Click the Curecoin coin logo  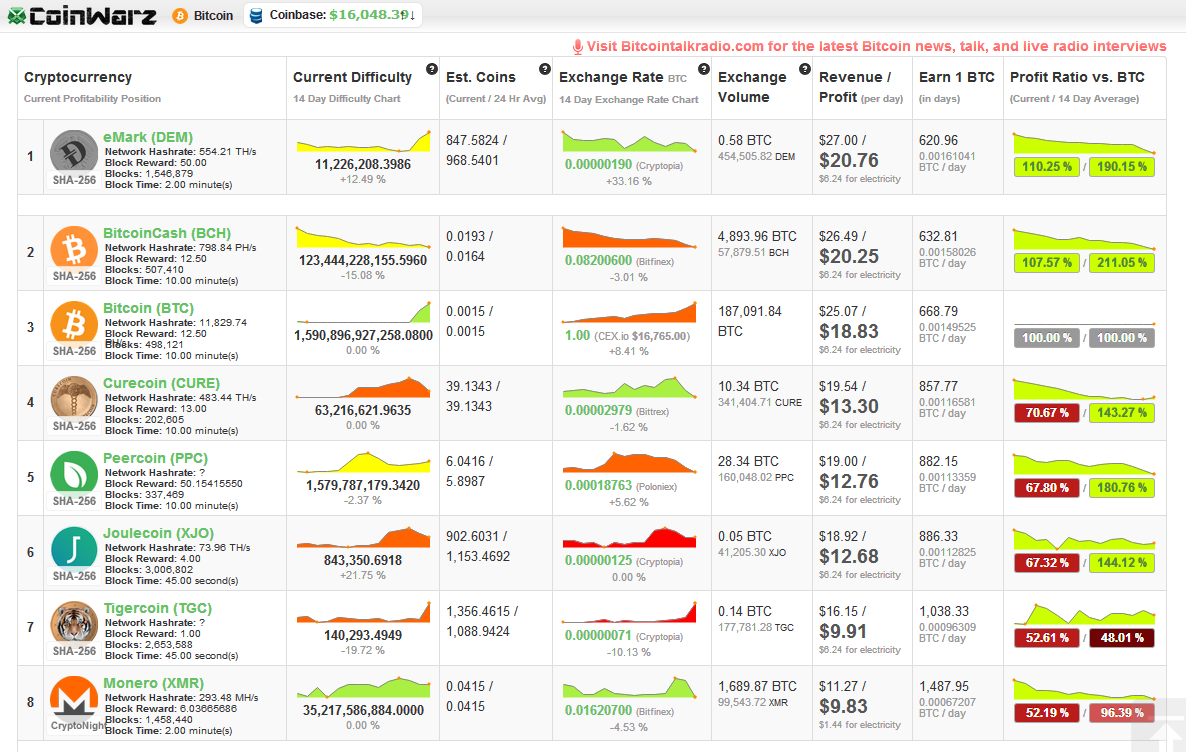pos(74,398)
